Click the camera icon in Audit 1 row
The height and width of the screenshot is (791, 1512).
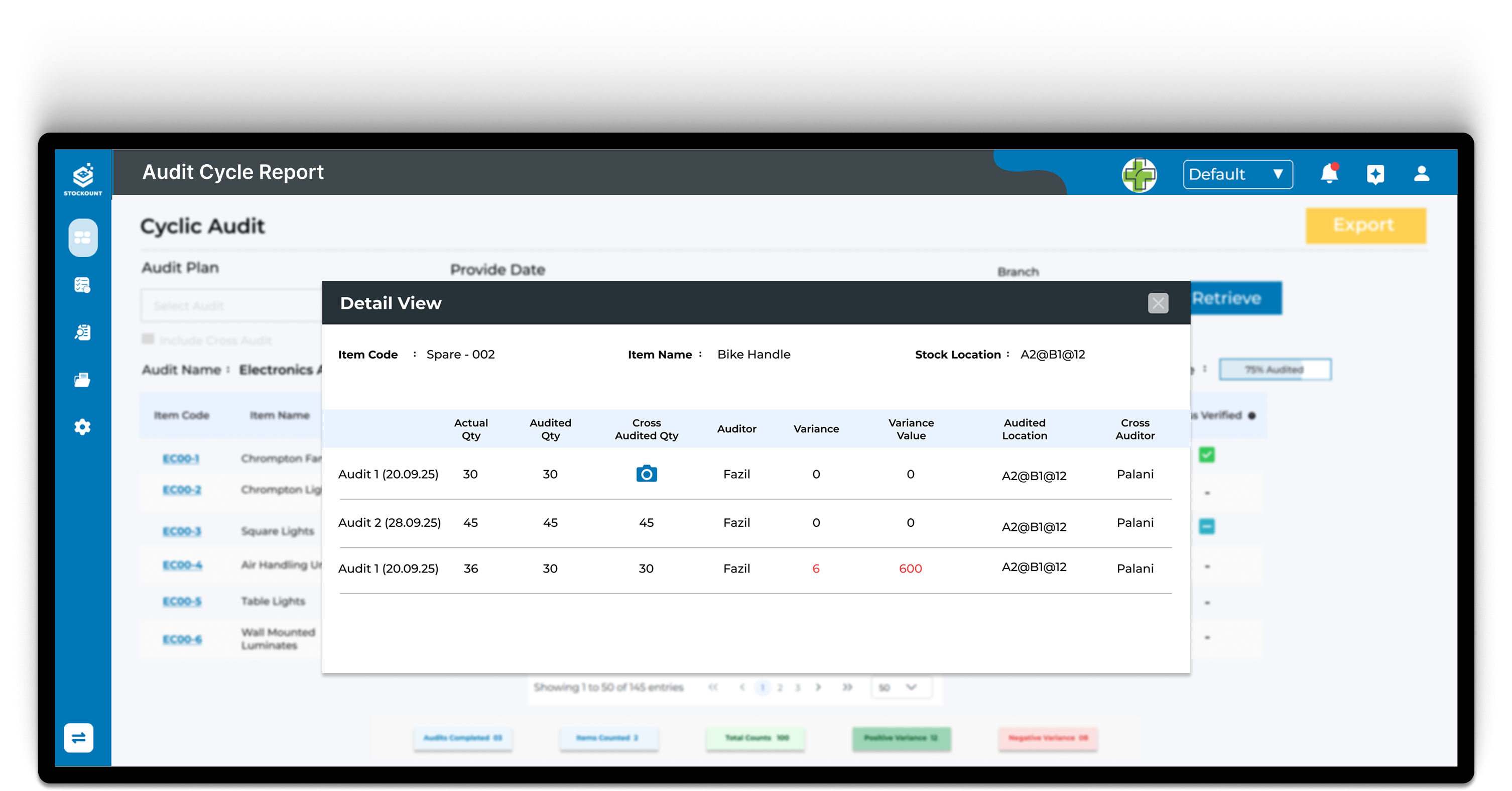(x=646, y=473)
